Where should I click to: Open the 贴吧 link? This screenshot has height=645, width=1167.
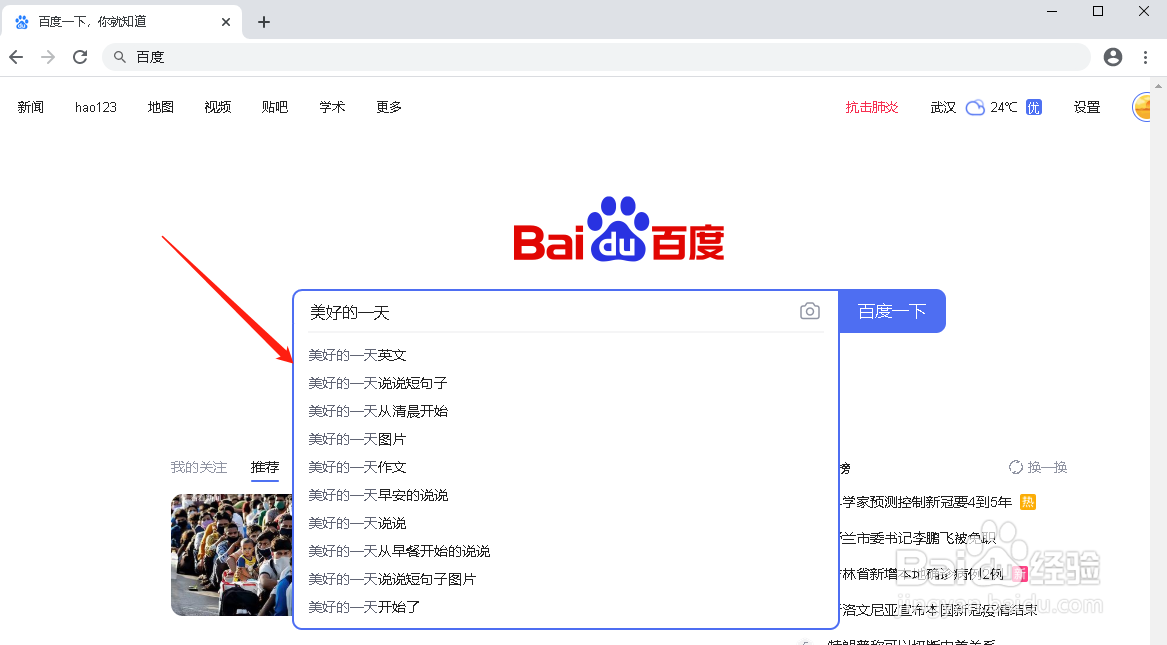[x=275, y=107]
